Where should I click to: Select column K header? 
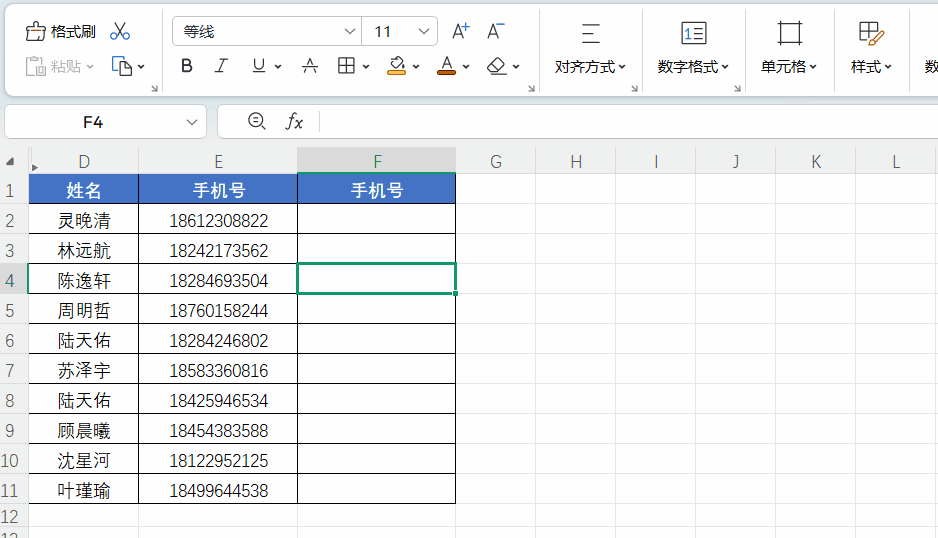[x=816, y=162]
